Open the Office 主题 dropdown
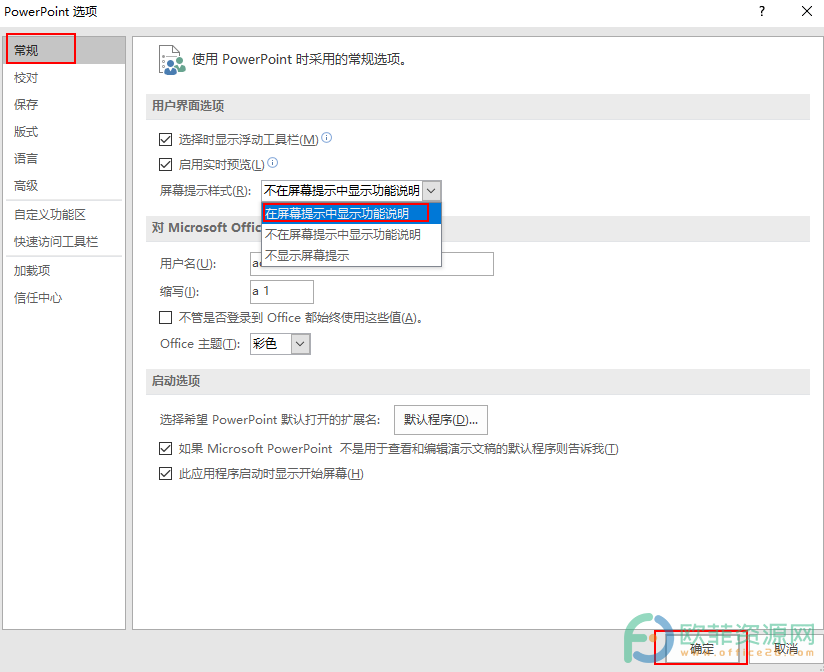The image size is (824, 672). click(300, 344)
